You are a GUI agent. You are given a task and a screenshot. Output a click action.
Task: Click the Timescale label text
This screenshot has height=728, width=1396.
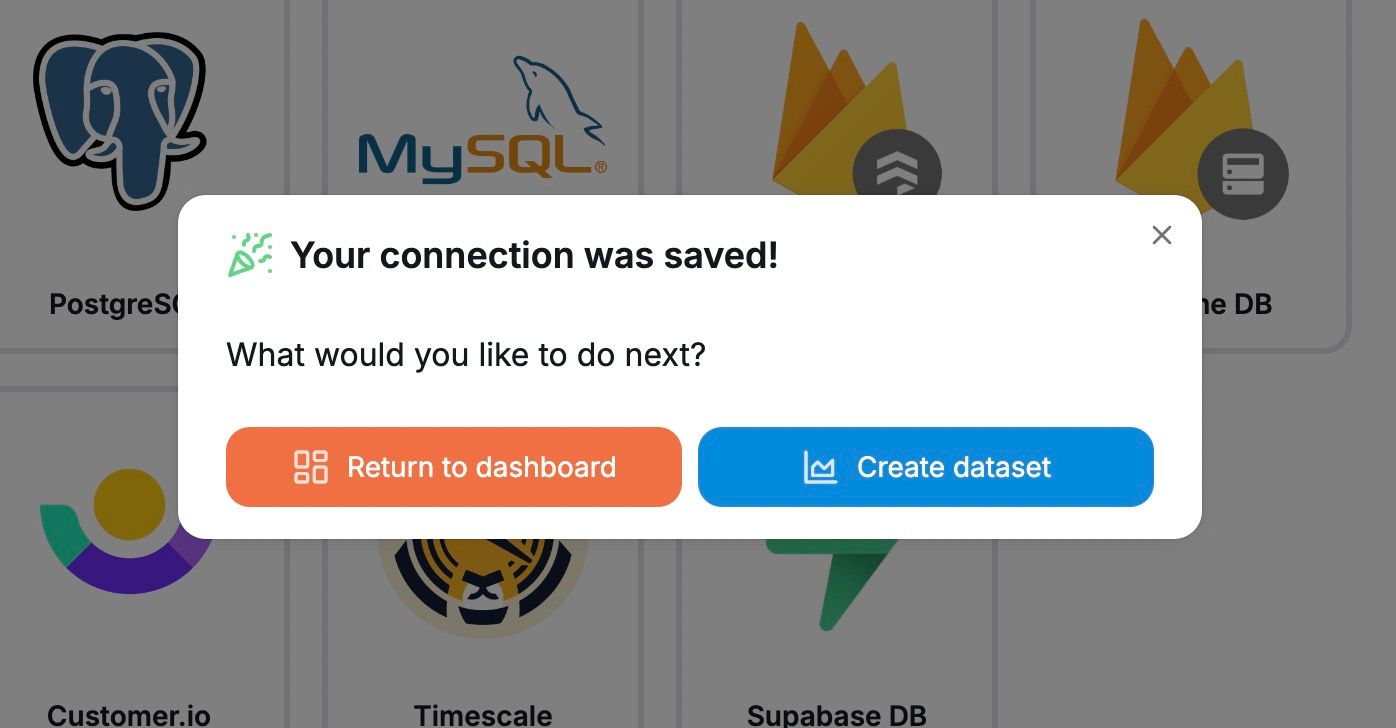point(483,714)
